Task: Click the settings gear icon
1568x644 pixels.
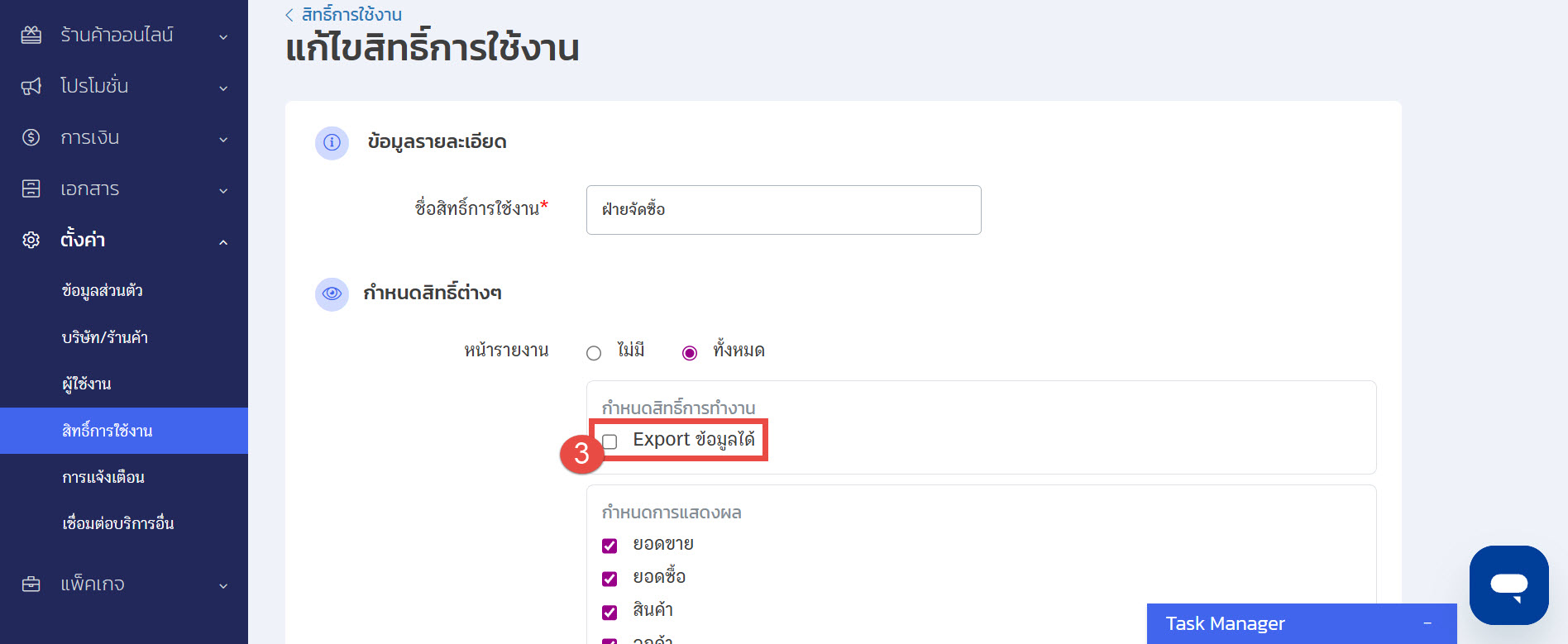Action: pos(31,240)
